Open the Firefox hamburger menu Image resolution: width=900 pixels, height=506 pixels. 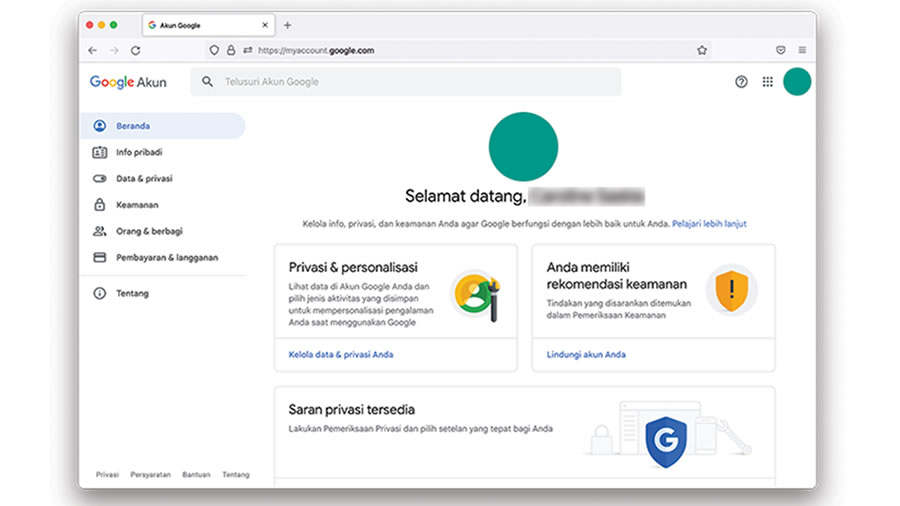click(802, 50)
